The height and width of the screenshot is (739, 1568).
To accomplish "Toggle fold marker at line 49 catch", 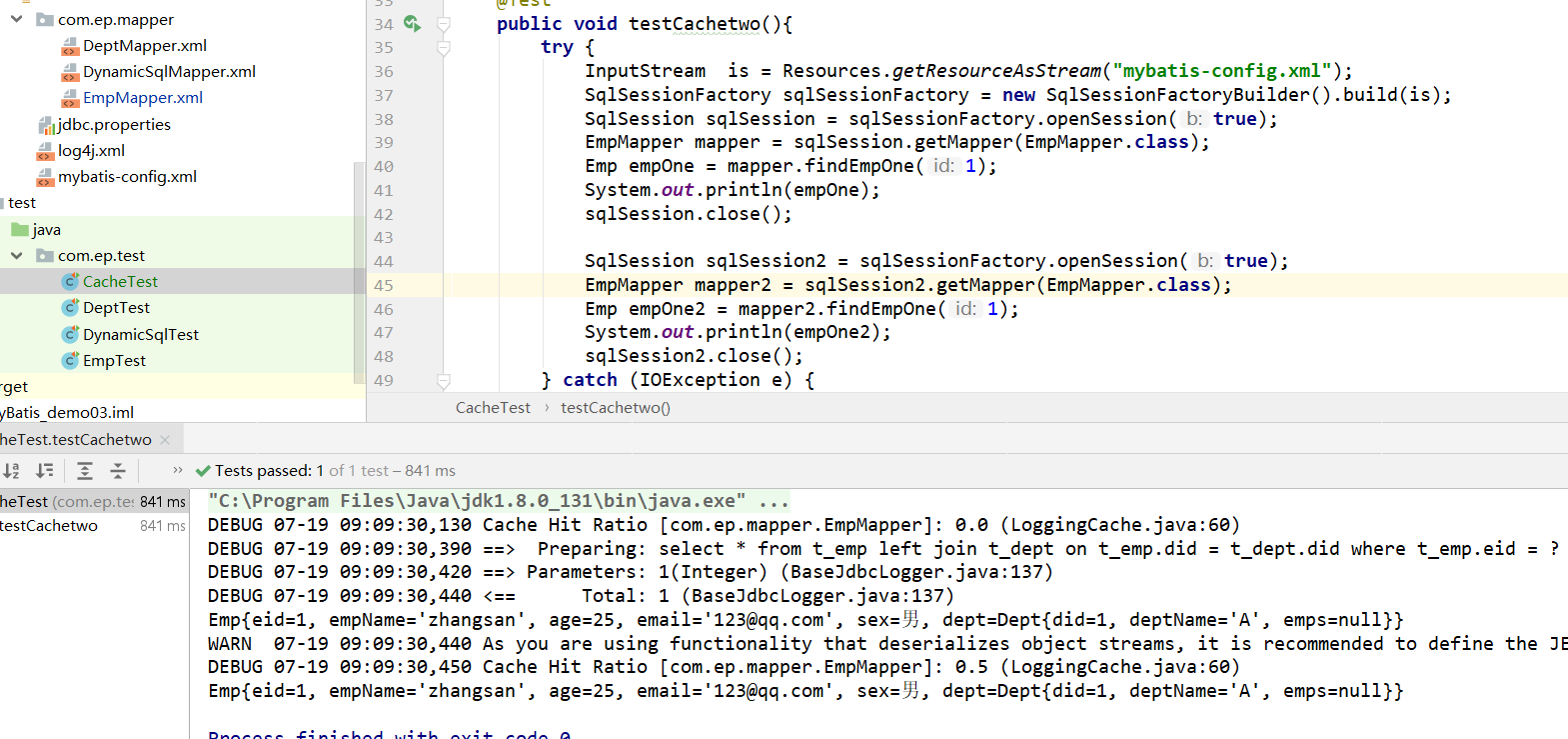I will (444, 380).
